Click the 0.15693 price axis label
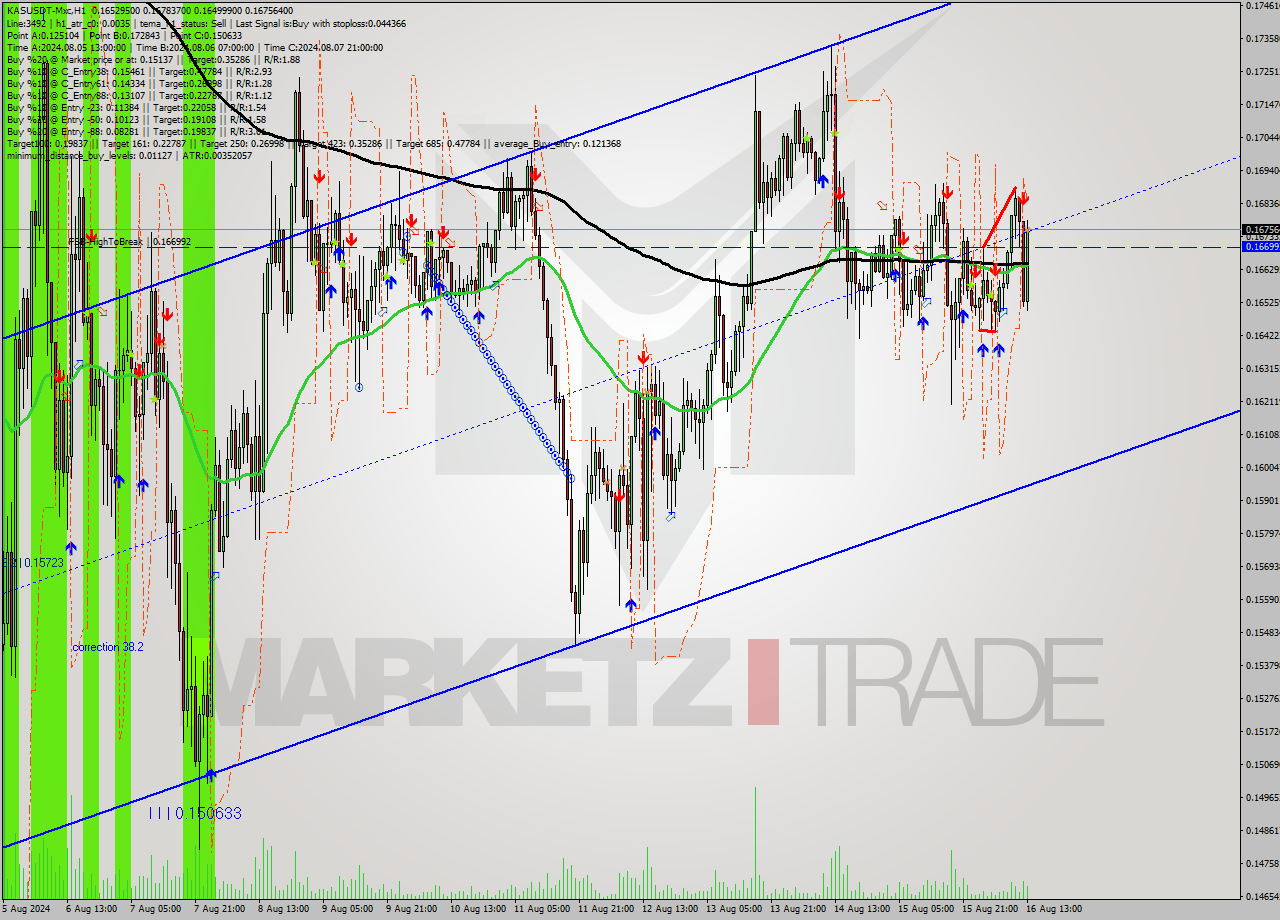The height and width of the screenshot is (920, 1280). pyautogui.click(x=1262, y=567)
